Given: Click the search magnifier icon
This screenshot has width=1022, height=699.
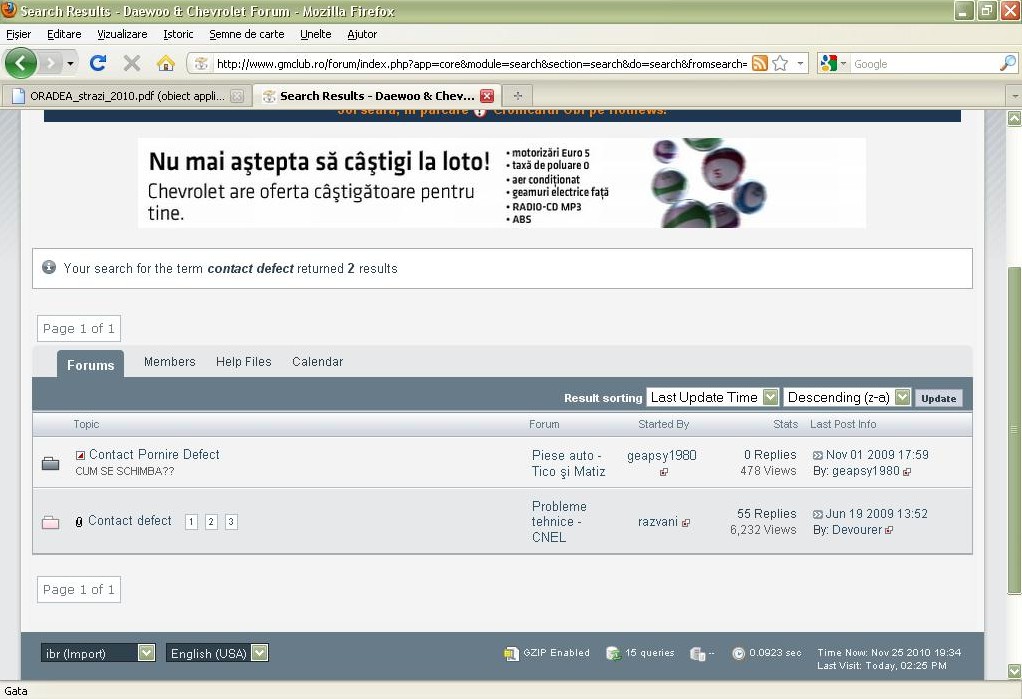Looking at the screenshot, I should tap(1007, 63).
